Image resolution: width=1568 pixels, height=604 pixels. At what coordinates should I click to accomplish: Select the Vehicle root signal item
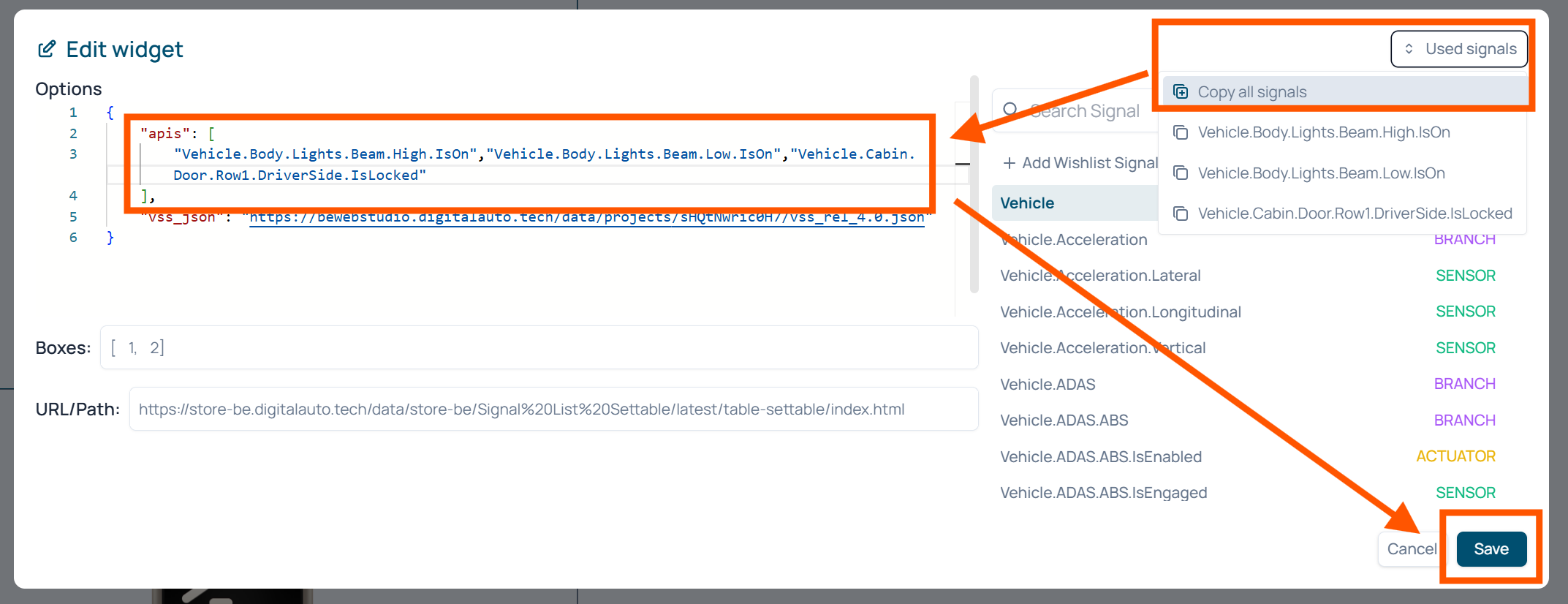[x=1027, y=203]
